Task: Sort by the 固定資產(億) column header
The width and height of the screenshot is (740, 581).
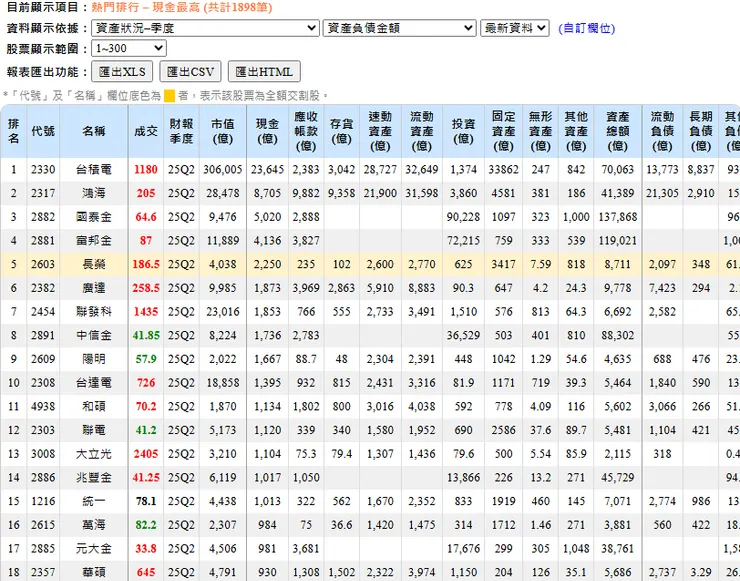Action: coord(504,131)
